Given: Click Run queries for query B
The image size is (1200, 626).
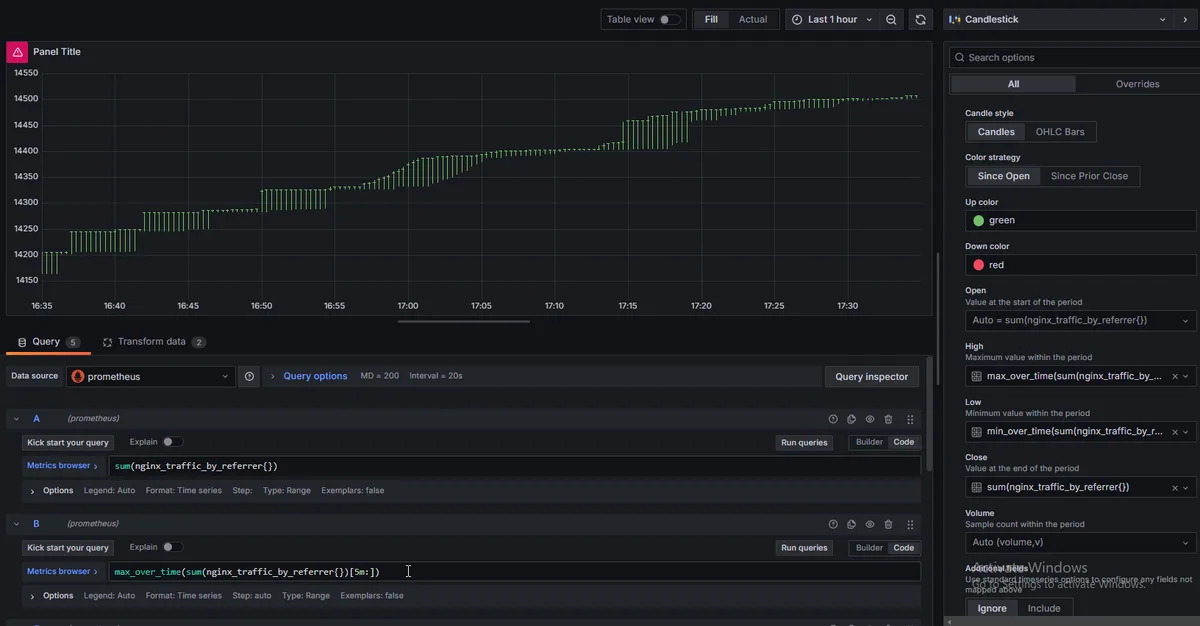Looking at the screenshot, I should pos(804,548).
